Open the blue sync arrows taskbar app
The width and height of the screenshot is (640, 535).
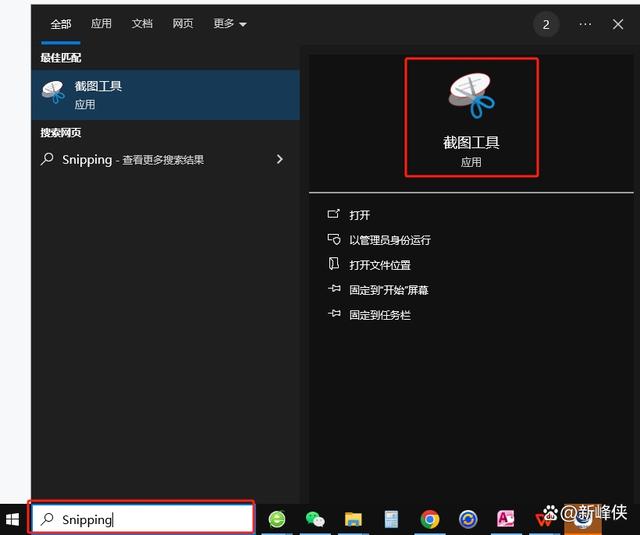point(468,519)
